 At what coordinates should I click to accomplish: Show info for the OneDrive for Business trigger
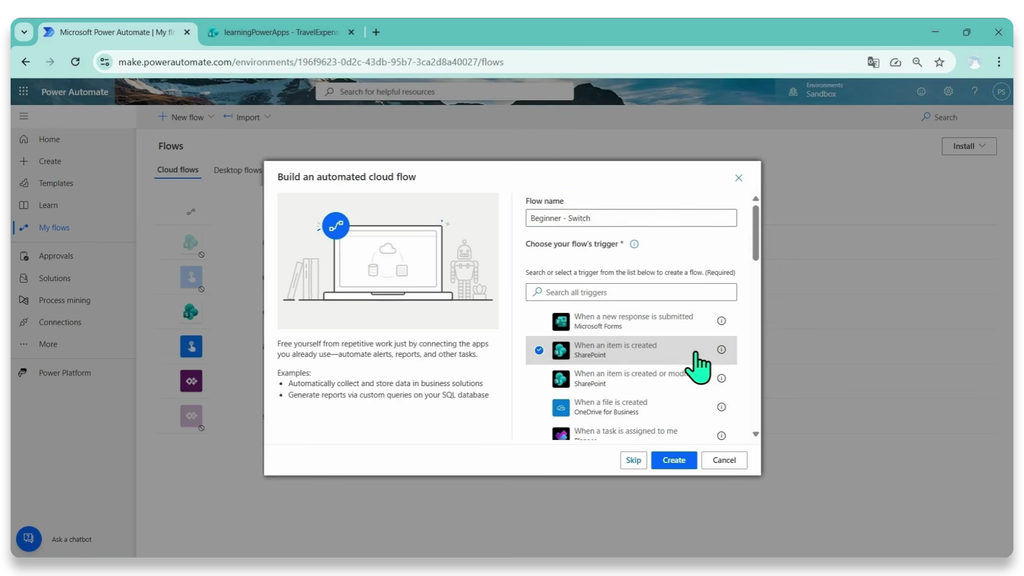point(722,407)
